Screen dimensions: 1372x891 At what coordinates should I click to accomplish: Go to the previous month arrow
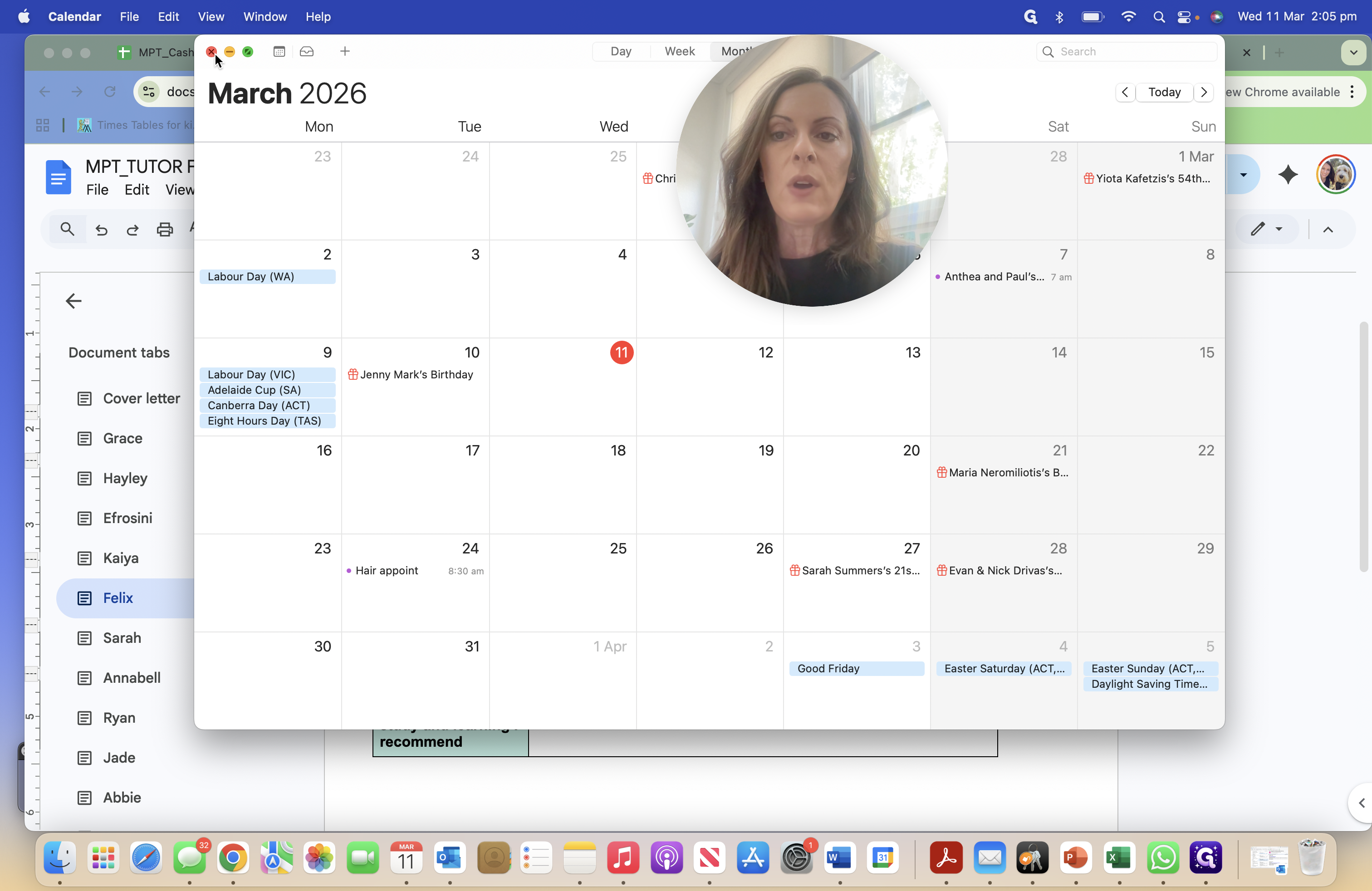point(1125,92)
